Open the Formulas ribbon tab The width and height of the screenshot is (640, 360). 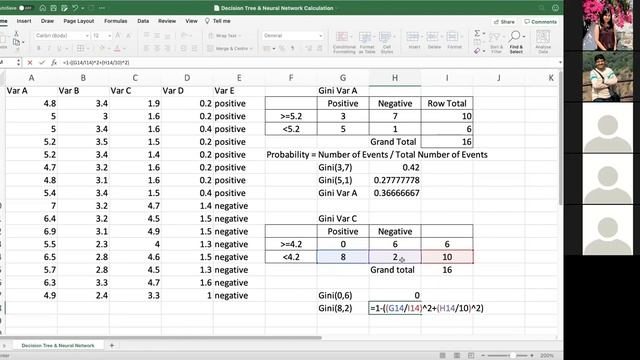116,21
